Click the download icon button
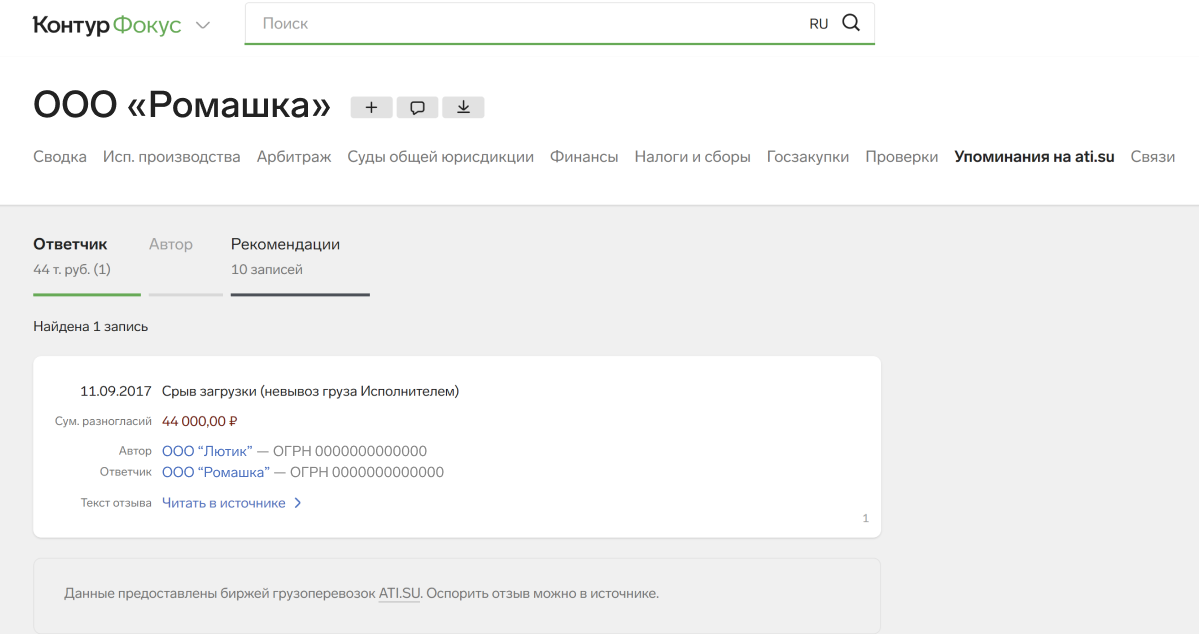 tap(463, 107)
